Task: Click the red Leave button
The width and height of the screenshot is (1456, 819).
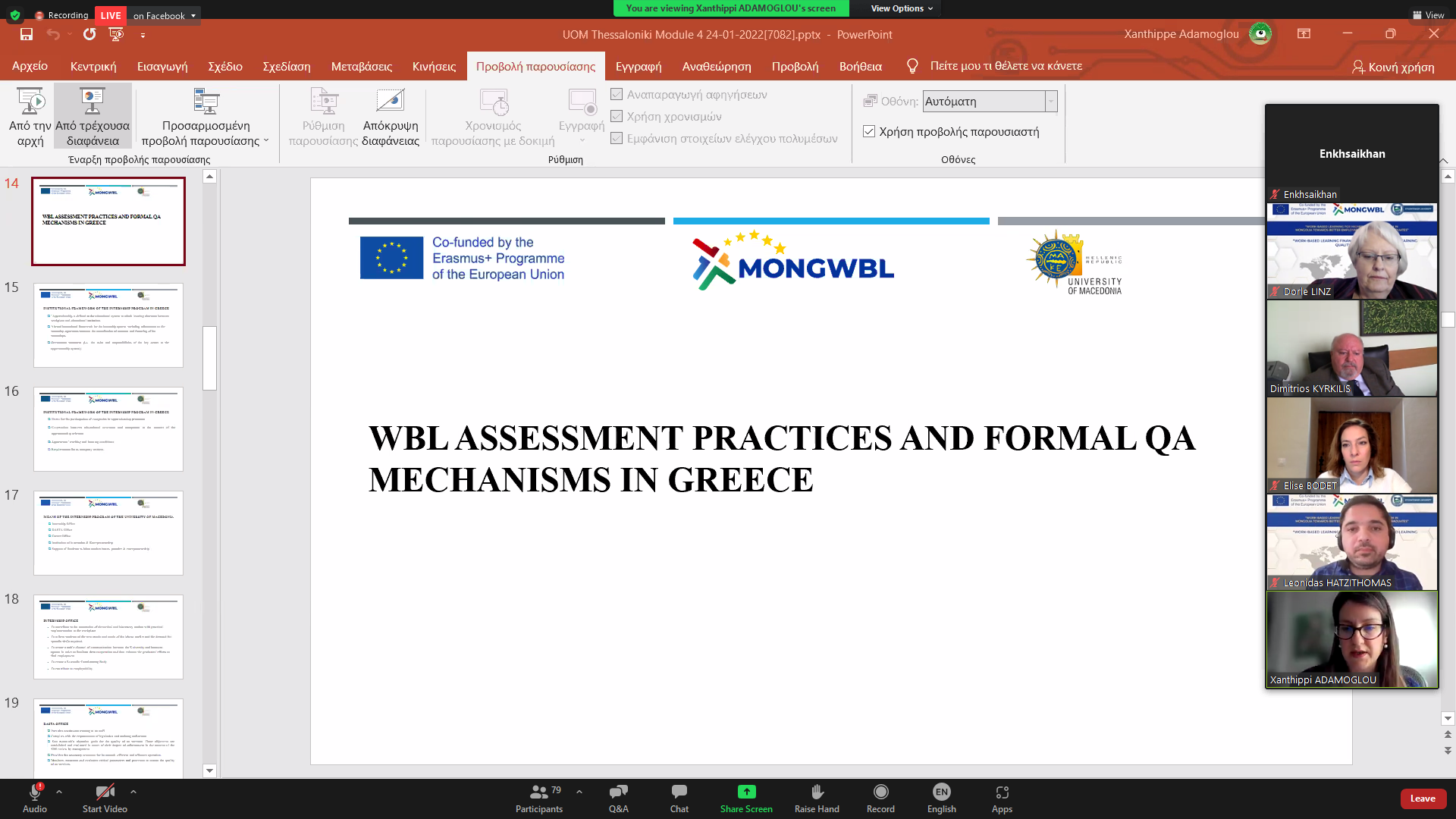Action: (x=1423, y=798)
